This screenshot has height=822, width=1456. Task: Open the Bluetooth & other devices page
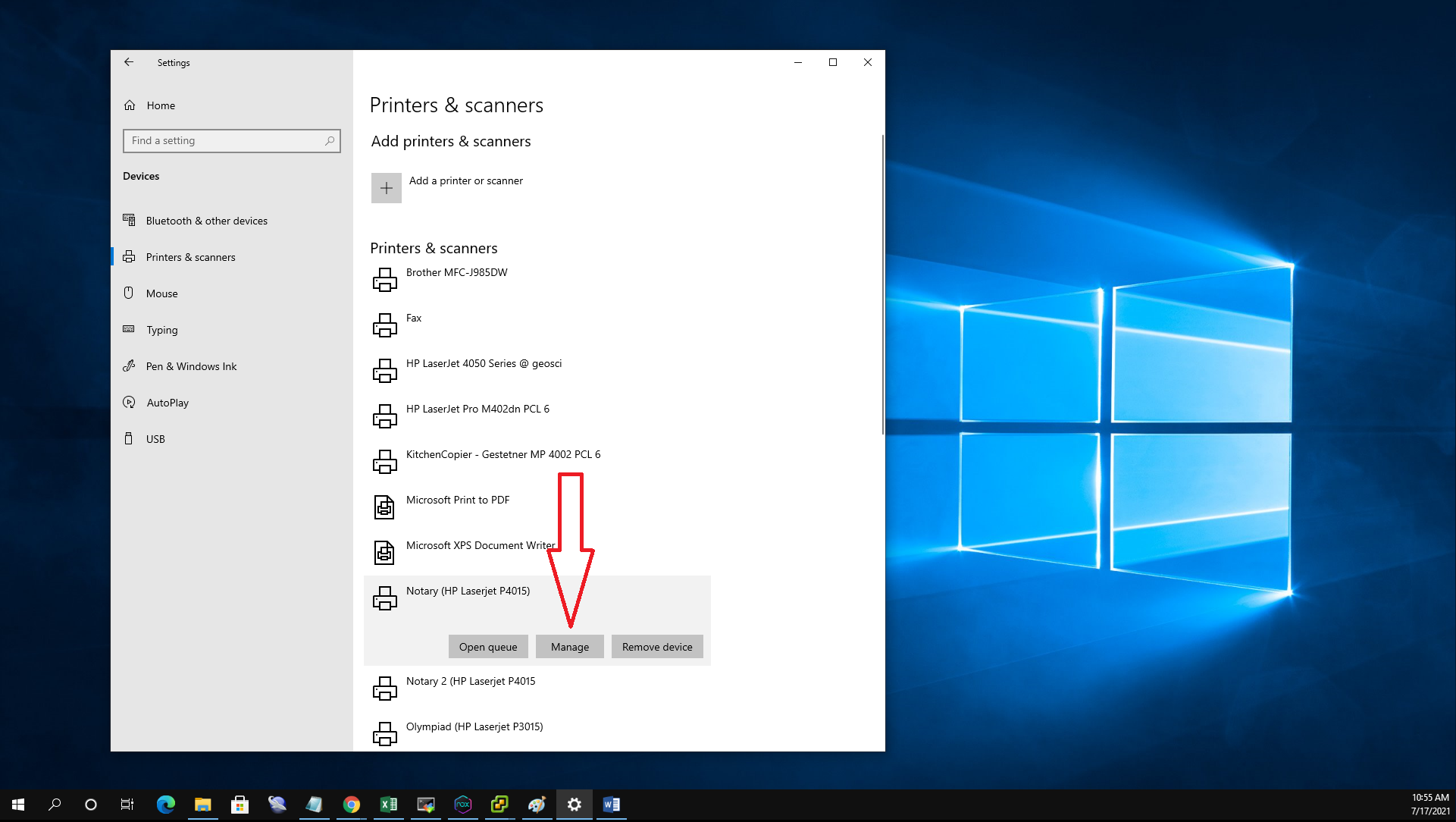(x=206, y=221)
